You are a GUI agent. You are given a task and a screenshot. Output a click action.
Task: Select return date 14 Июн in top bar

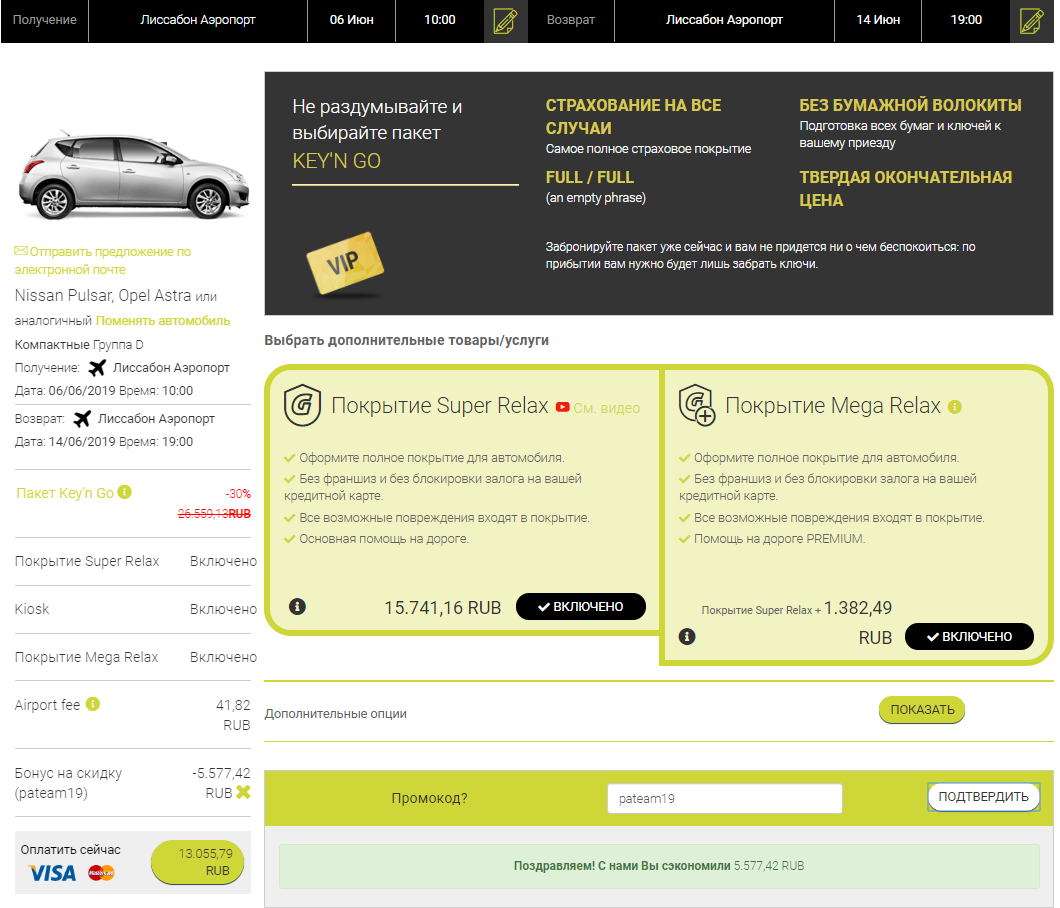(x=878, y=21)
